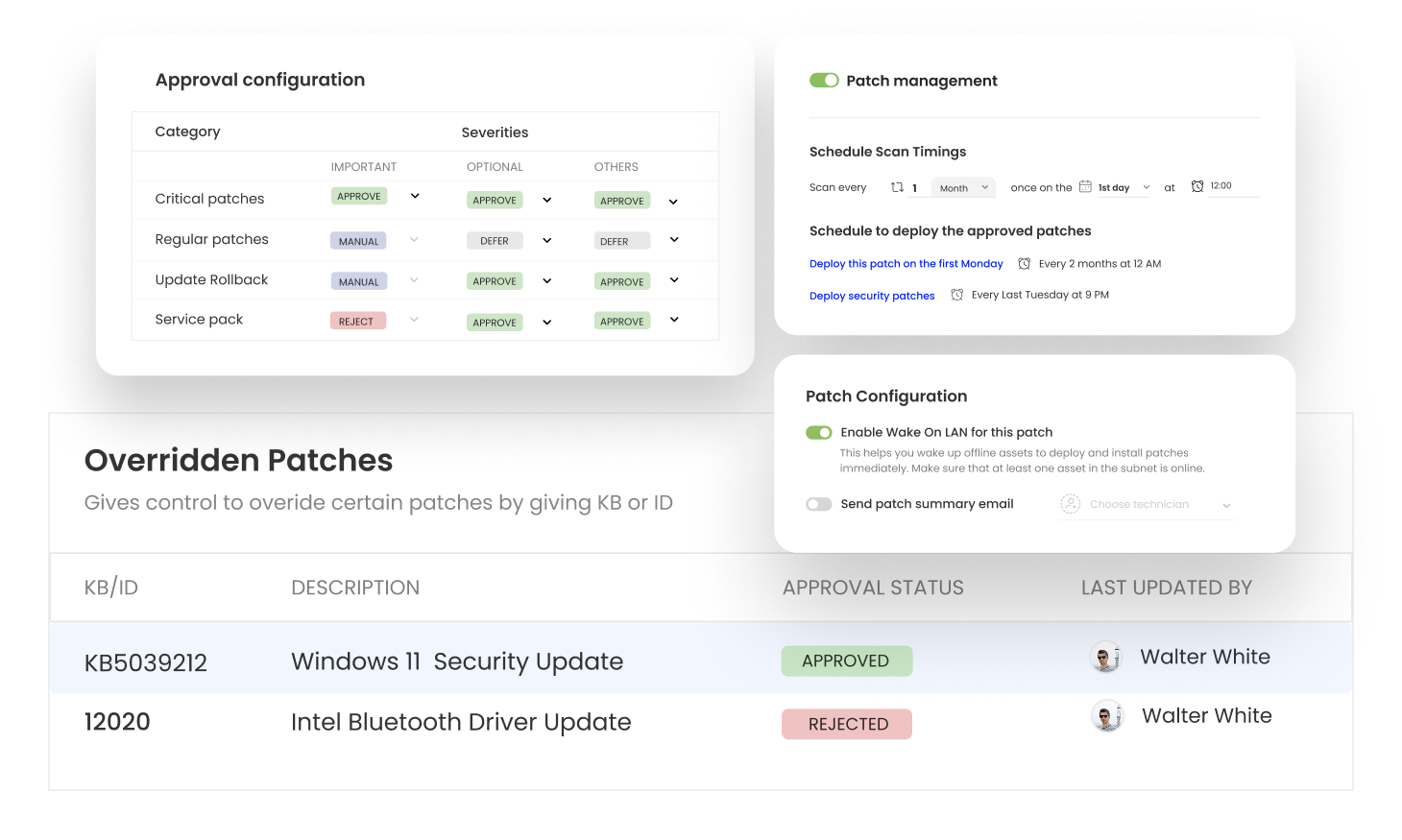This screenshot has height=840, width=1402.
Task: Enable Send patch summary email toggle
Action: (x=819, y=504)
